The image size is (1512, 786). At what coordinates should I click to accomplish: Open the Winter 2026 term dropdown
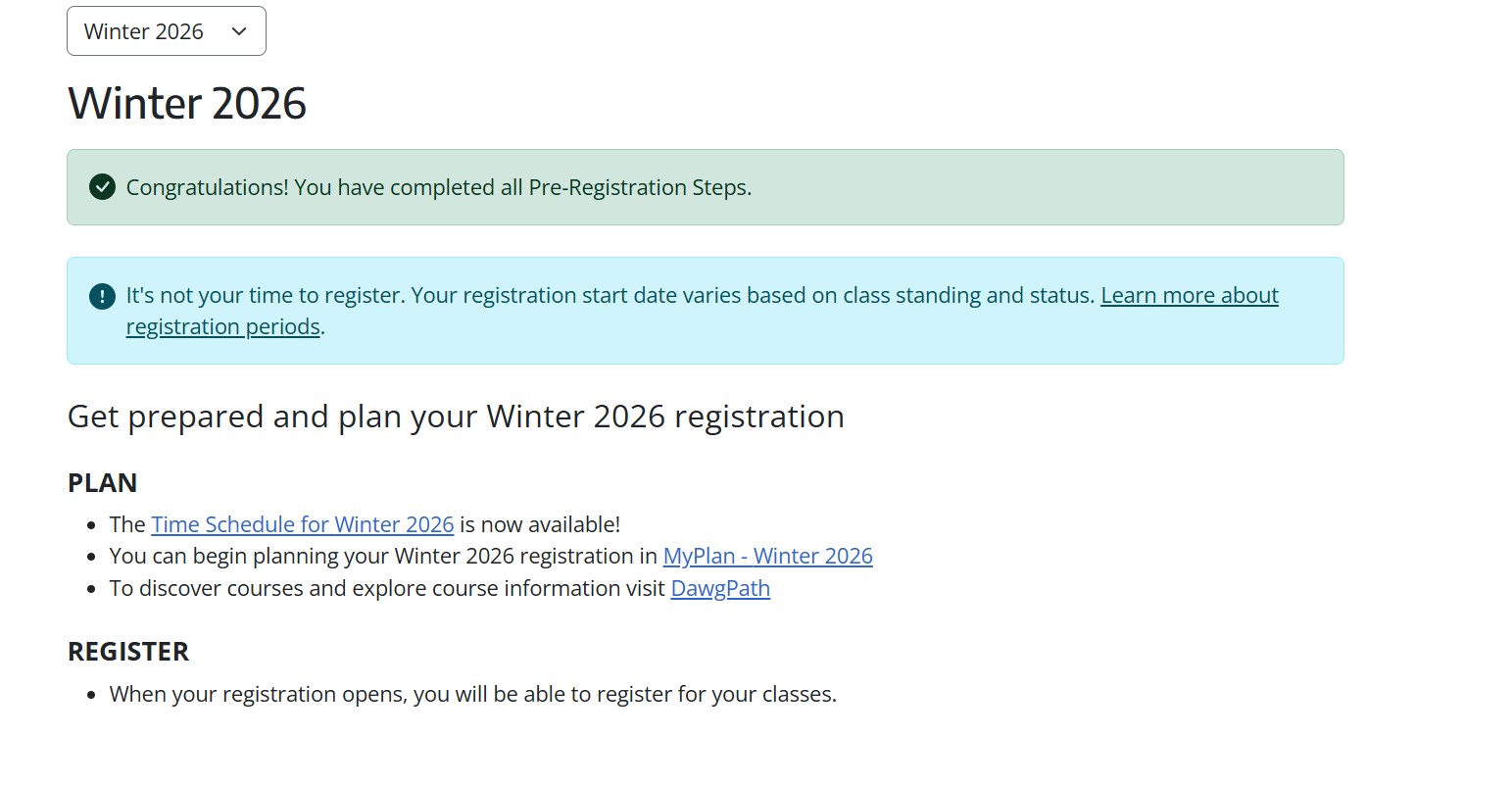coord(166,30)
